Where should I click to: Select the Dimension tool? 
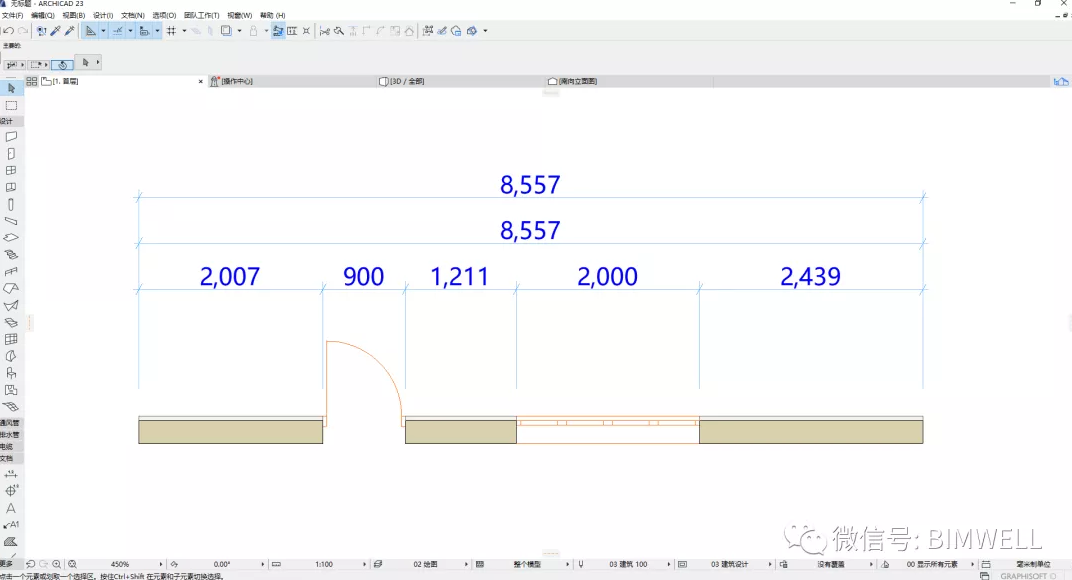11,474
